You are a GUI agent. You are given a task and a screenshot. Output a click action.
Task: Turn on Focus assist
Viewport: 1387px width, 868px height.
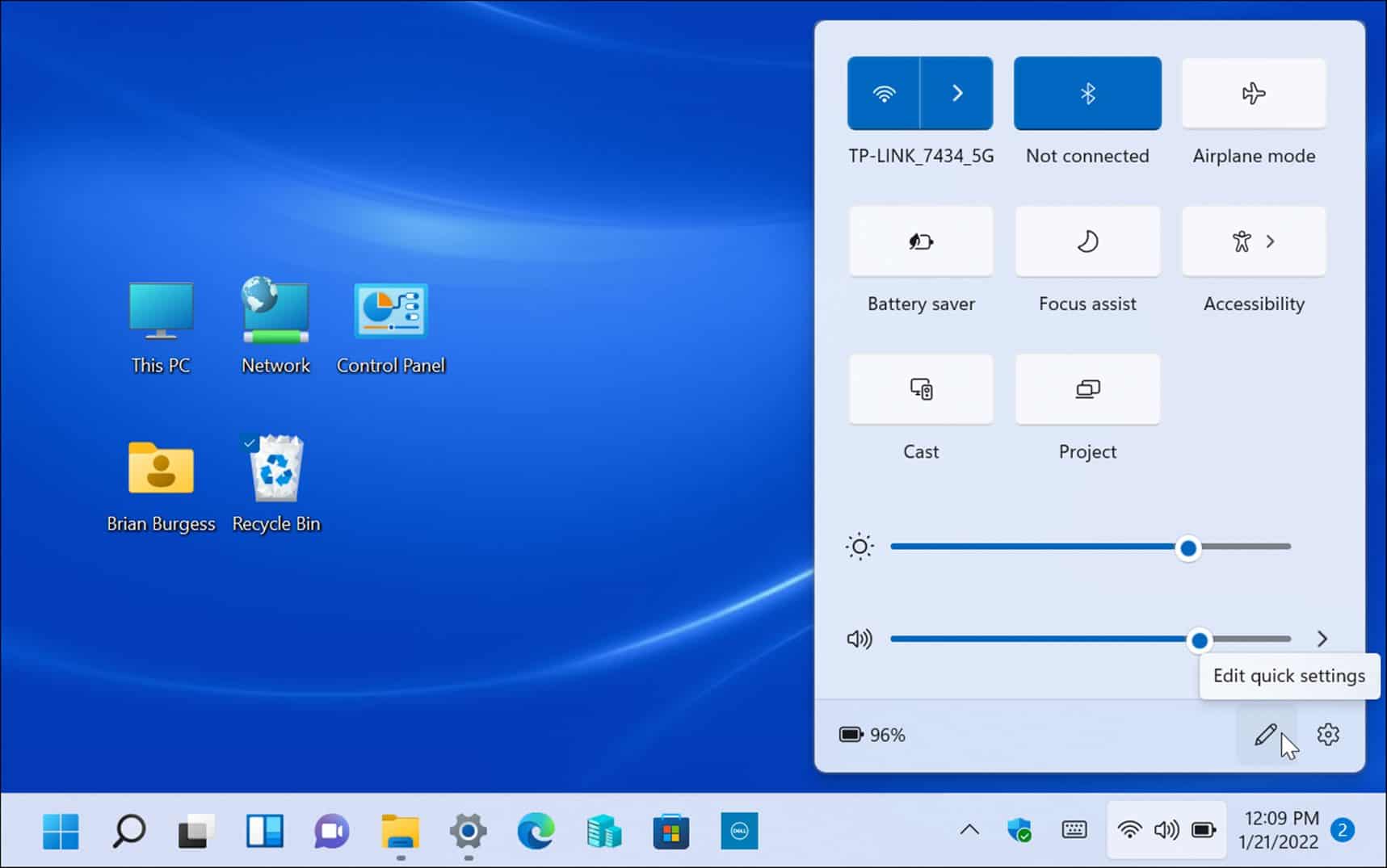1086,241
